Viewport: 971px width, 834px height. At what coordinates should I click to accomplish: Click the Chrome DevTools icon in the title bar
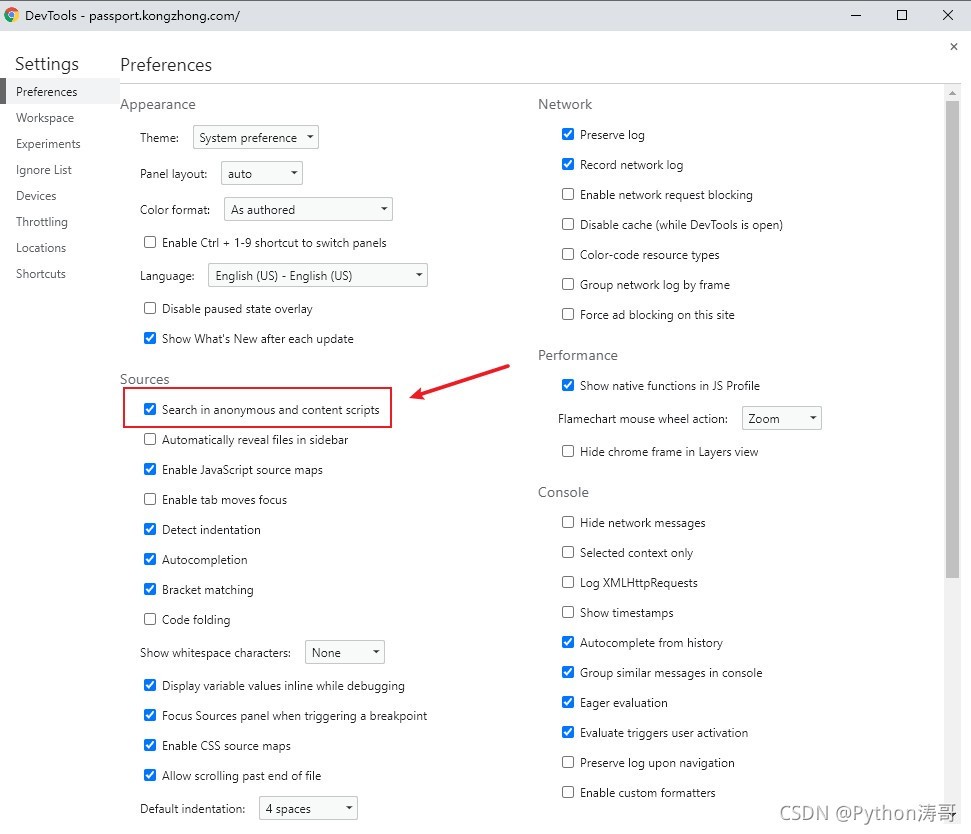12,14
